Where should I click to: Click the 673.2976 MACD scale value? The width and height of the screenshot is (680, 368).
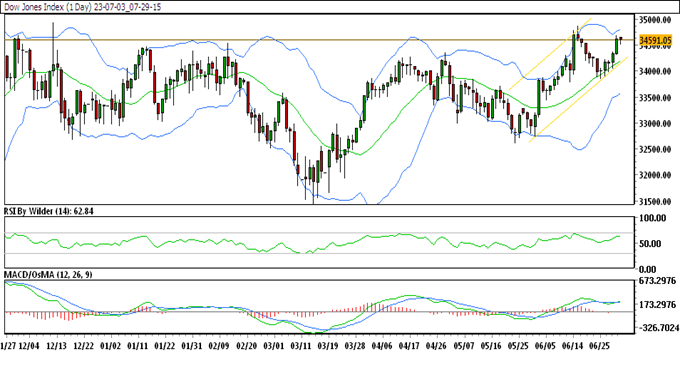[x=657, y=281]
